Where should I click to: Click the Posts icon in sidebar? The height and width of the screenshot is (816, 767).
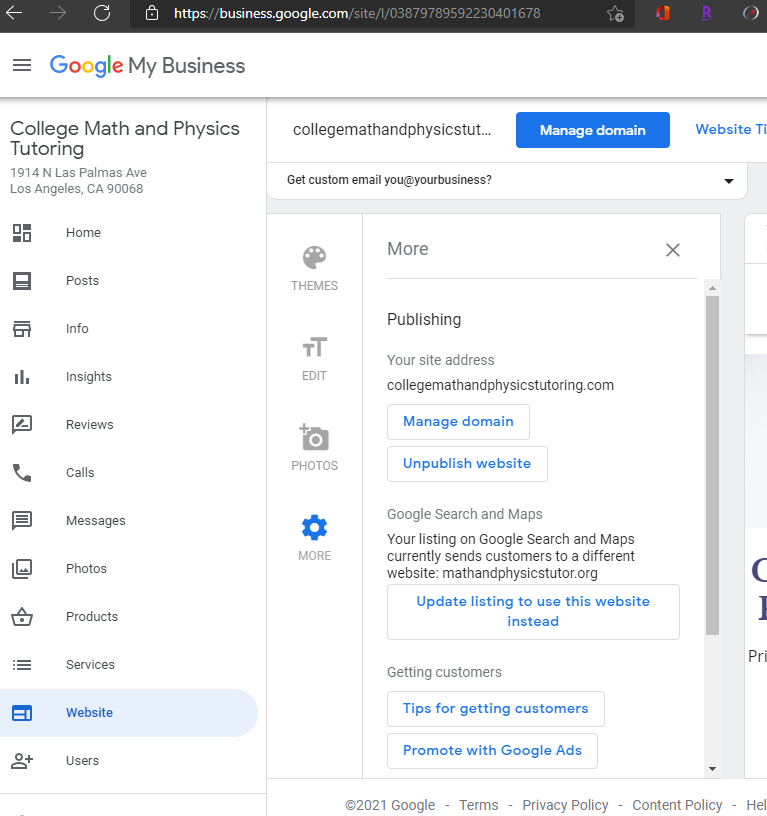(x=22, y=281)
